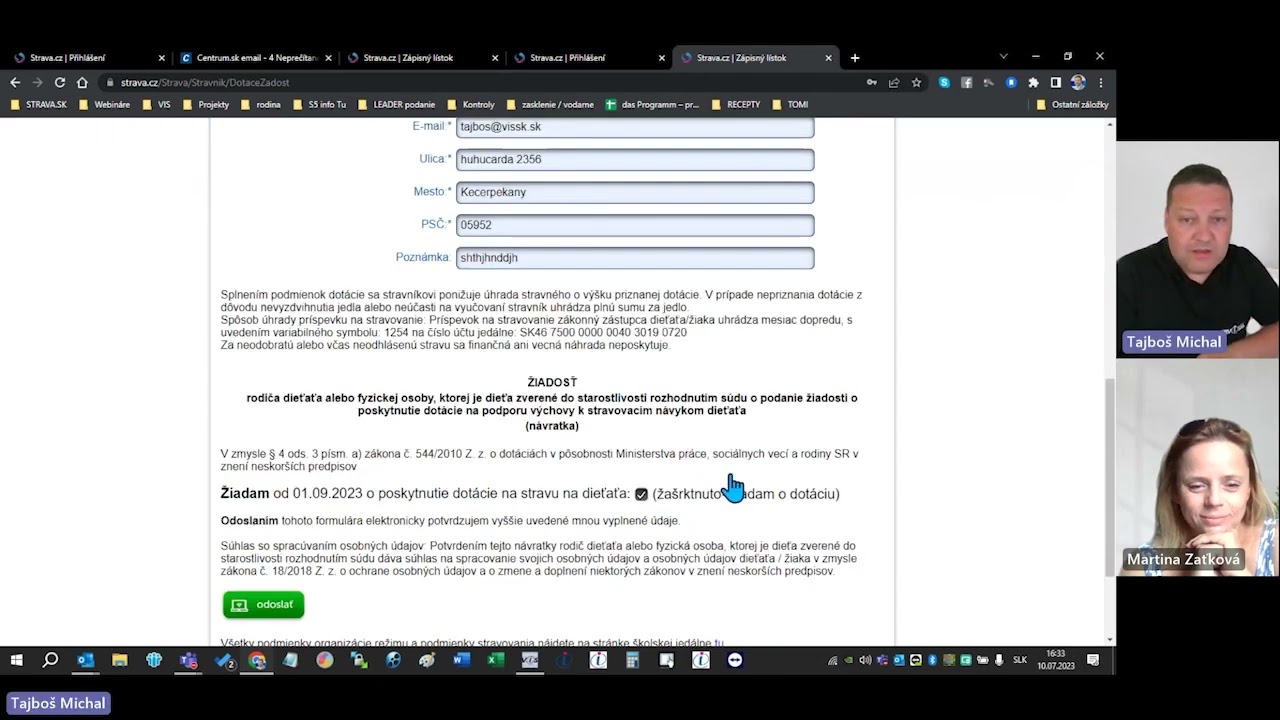The height and width of the screenshot is (720, 1280).
Task: Go to the browser home page
Action: [82, 83]
